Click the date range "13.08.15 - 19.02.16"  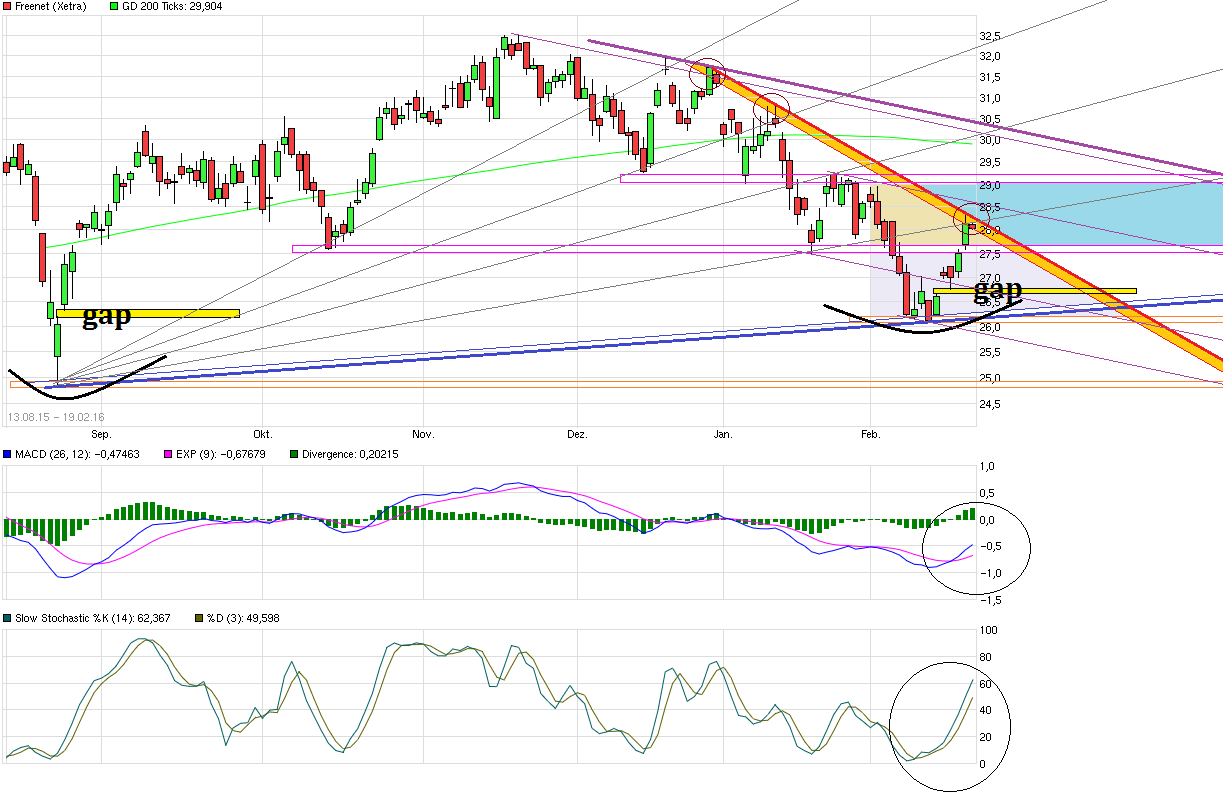56,416
